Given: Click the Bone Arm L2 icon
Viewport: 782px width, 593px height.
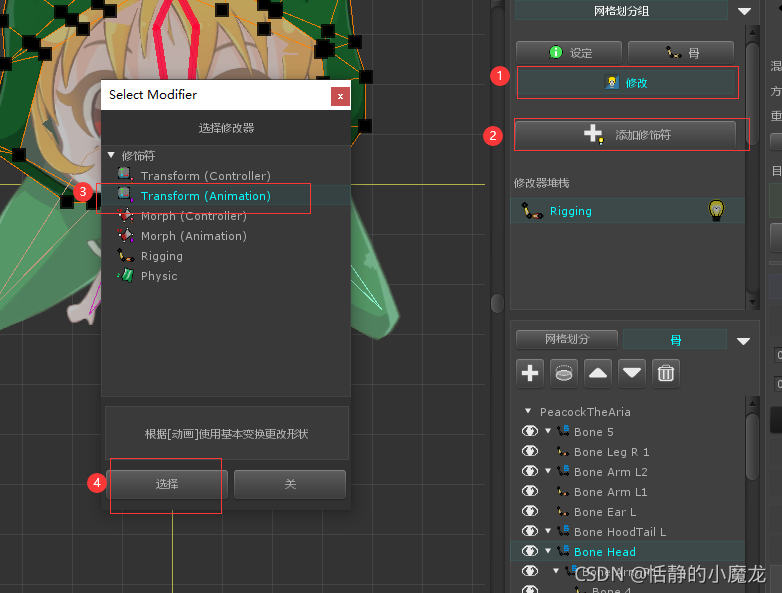Looking at the screenshot, I should pyautogui.click(x=564, y=470).
